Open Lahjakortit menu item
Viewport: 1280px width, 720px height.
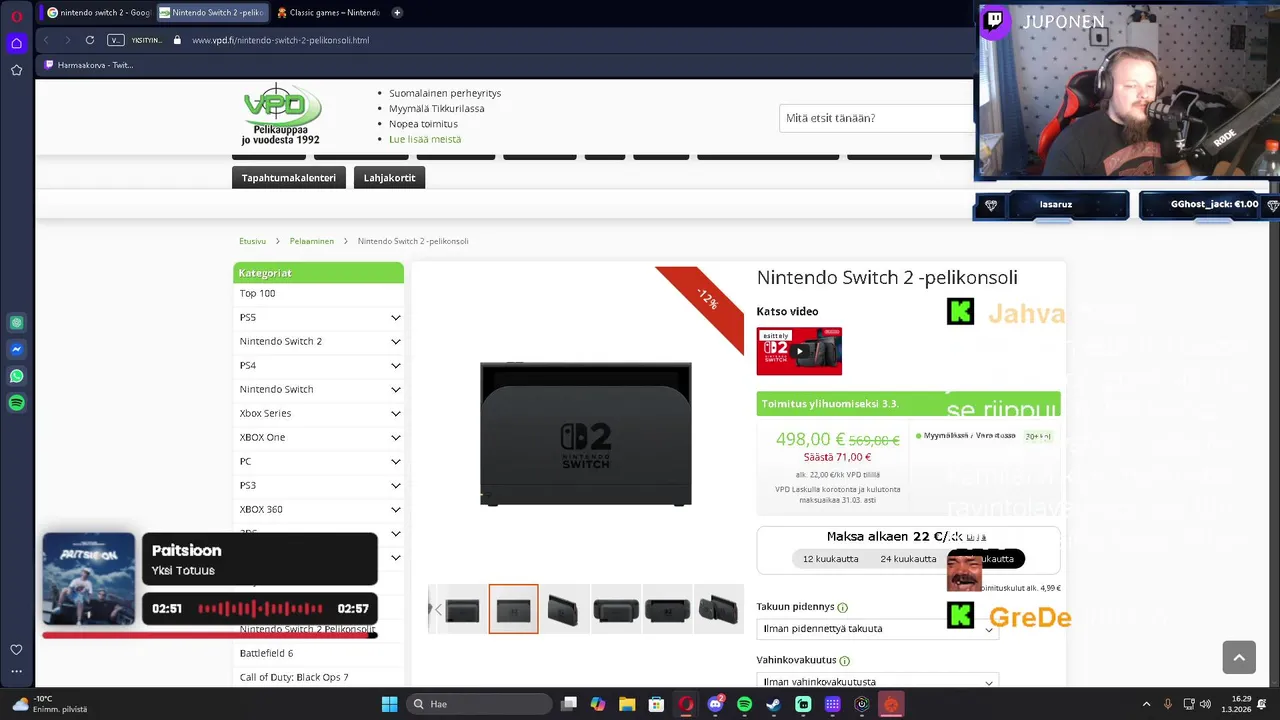pos(390,178)
